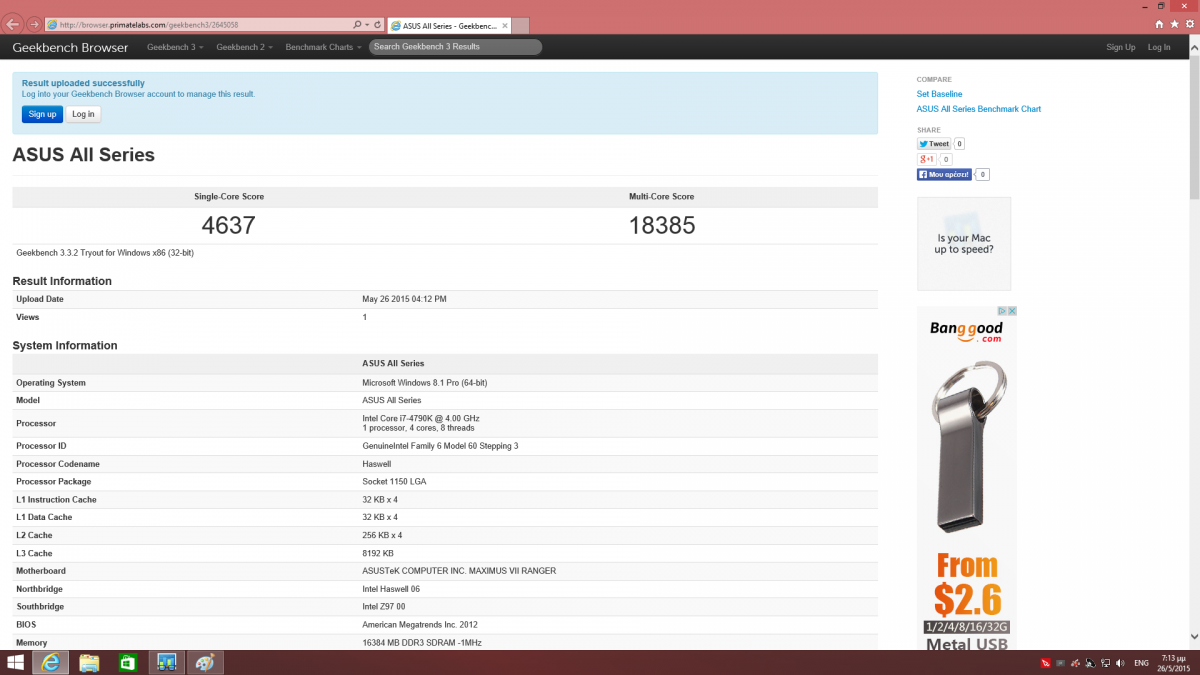Open ASUS All Series Benchmark Chart link
The height and width of the screenshot is (675, 1200).
[979, 109]
